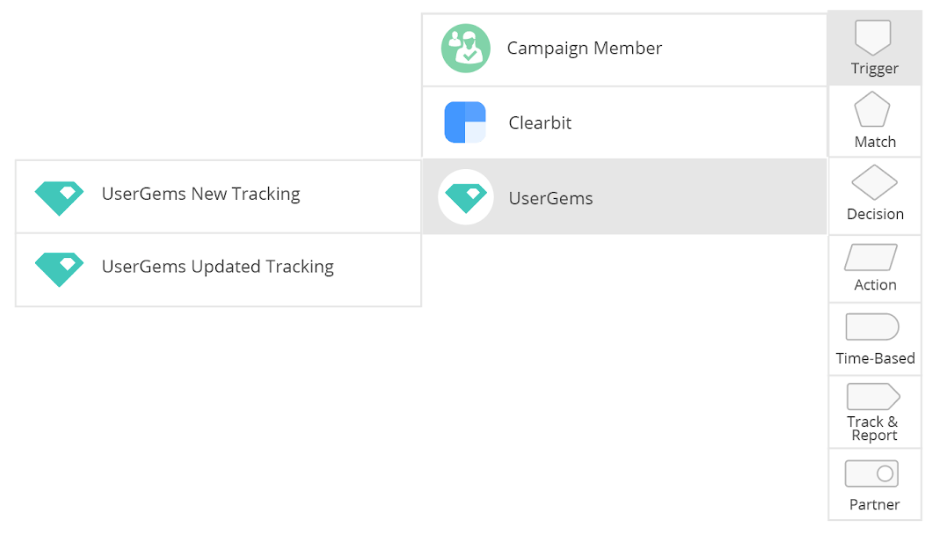Select the Action parallelogram icon

[x=871, y=257]
